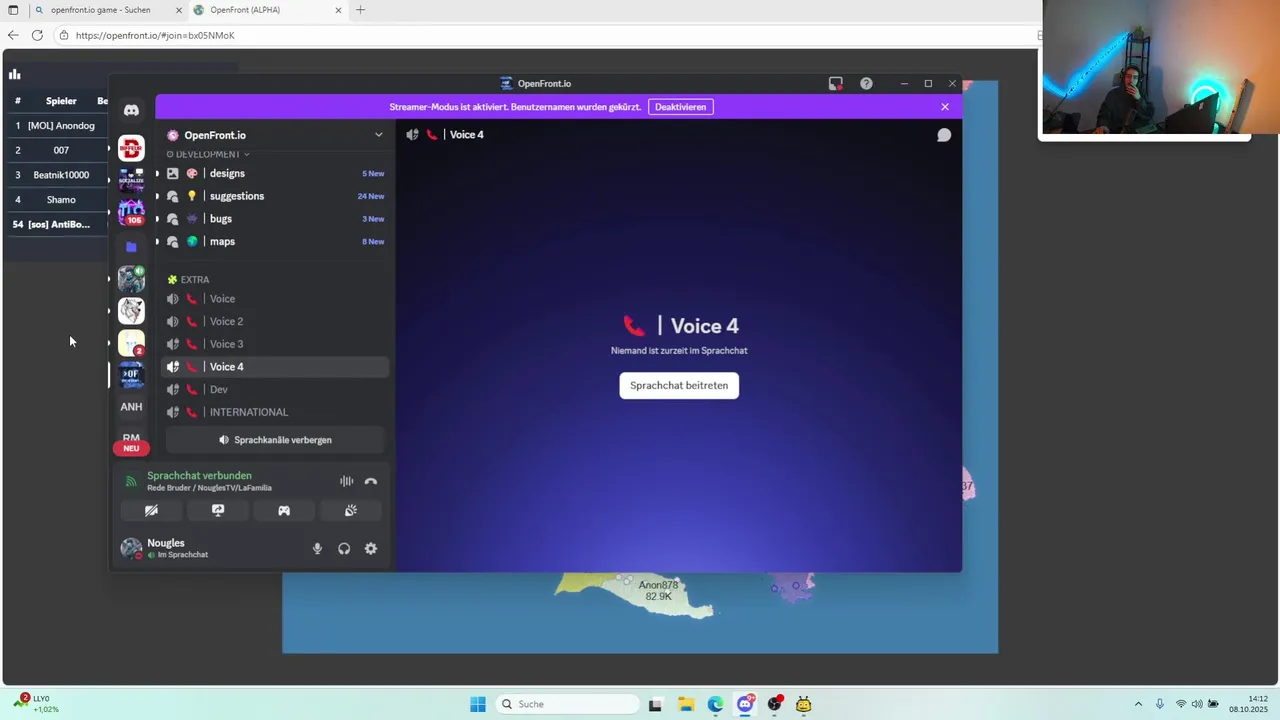Open Windows Start menu
This screenshot has height=720, width=1280.
tap(478, 704)
